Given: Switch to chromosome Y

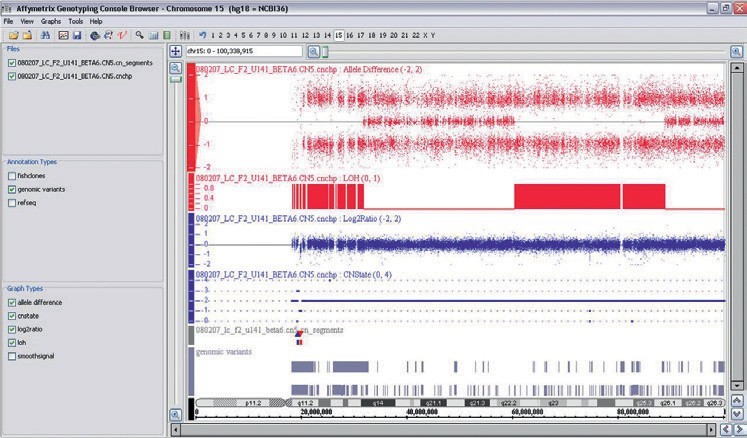Looking at the screenshot, I should pyautogui.click(x=433, y=35).
